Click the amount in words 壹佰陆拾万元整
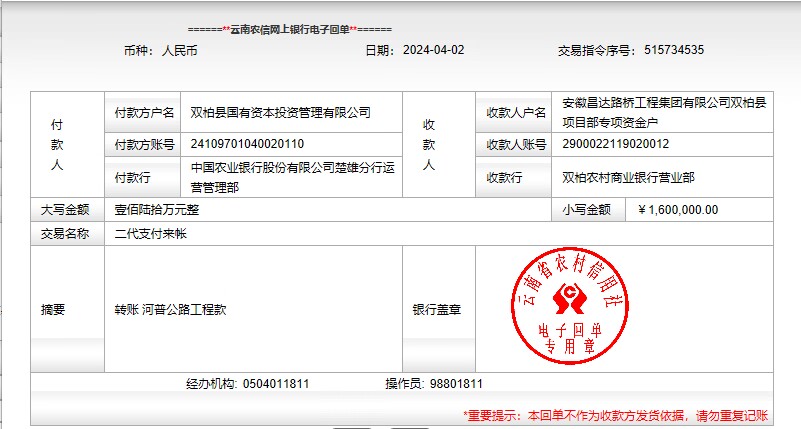 156,210
